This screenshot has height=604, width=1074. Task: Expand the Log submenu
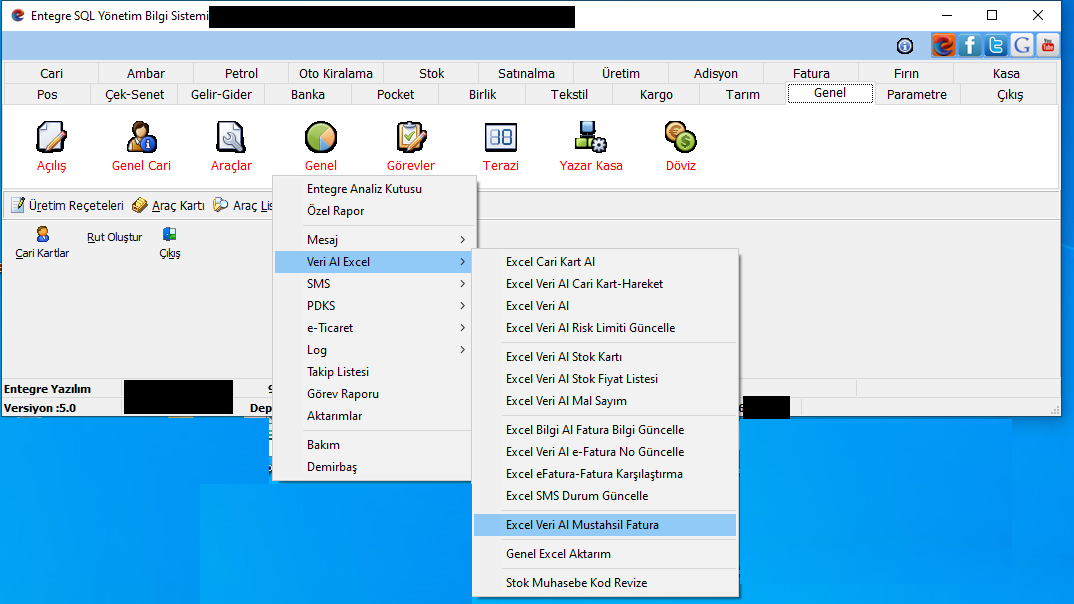[375, 349]
